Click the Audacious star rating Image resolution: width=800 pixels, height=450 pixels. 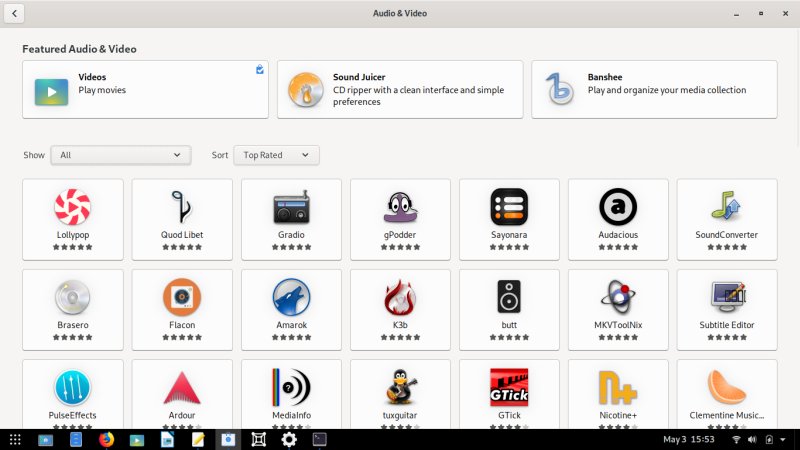click(618, 247)
